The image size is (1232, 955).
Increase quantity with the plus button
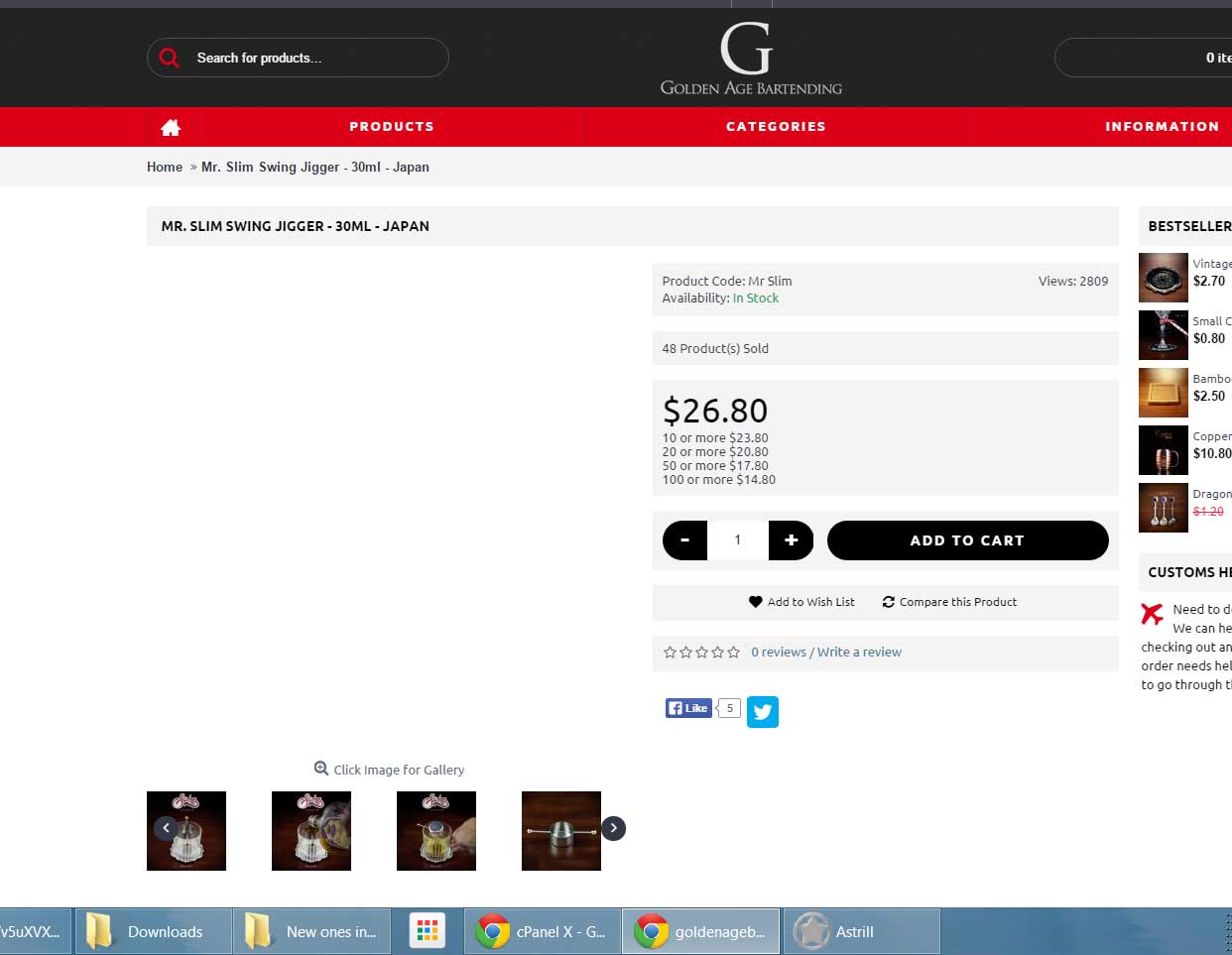(x=791, y=540)
